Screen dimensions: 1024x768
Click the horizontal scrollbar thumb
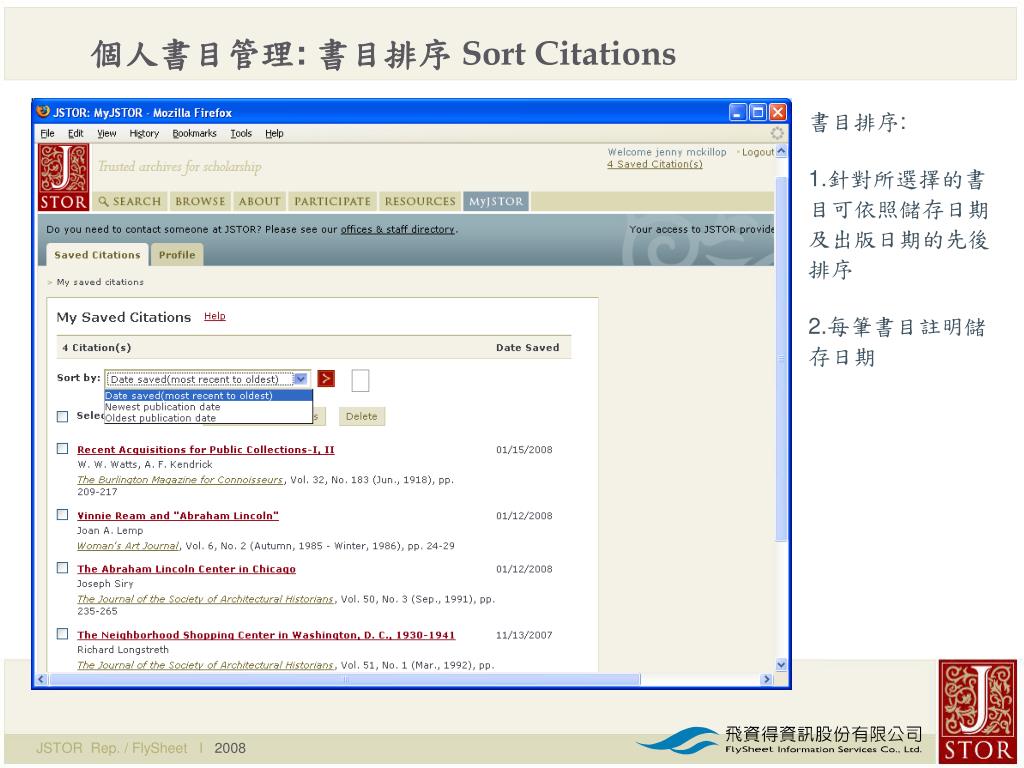(345, 679)
